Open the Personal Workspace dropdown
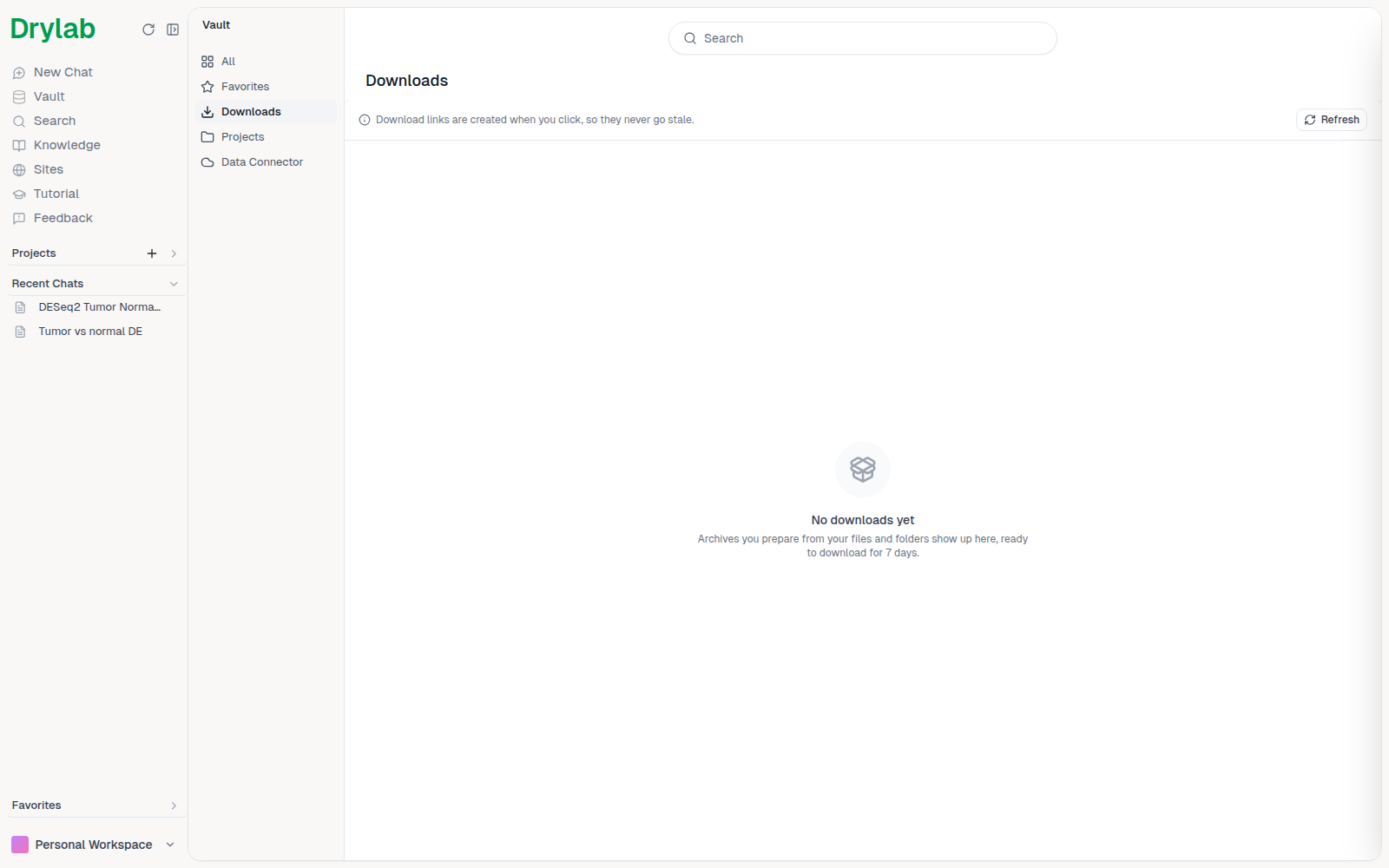Screen dimensions: 1389x868 point(94,845)
